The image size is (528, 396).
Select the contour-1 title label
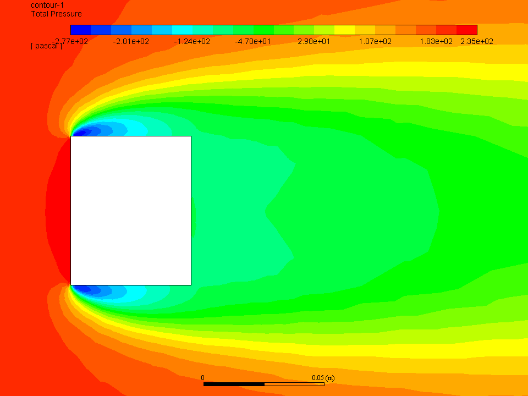coord(47,5)
